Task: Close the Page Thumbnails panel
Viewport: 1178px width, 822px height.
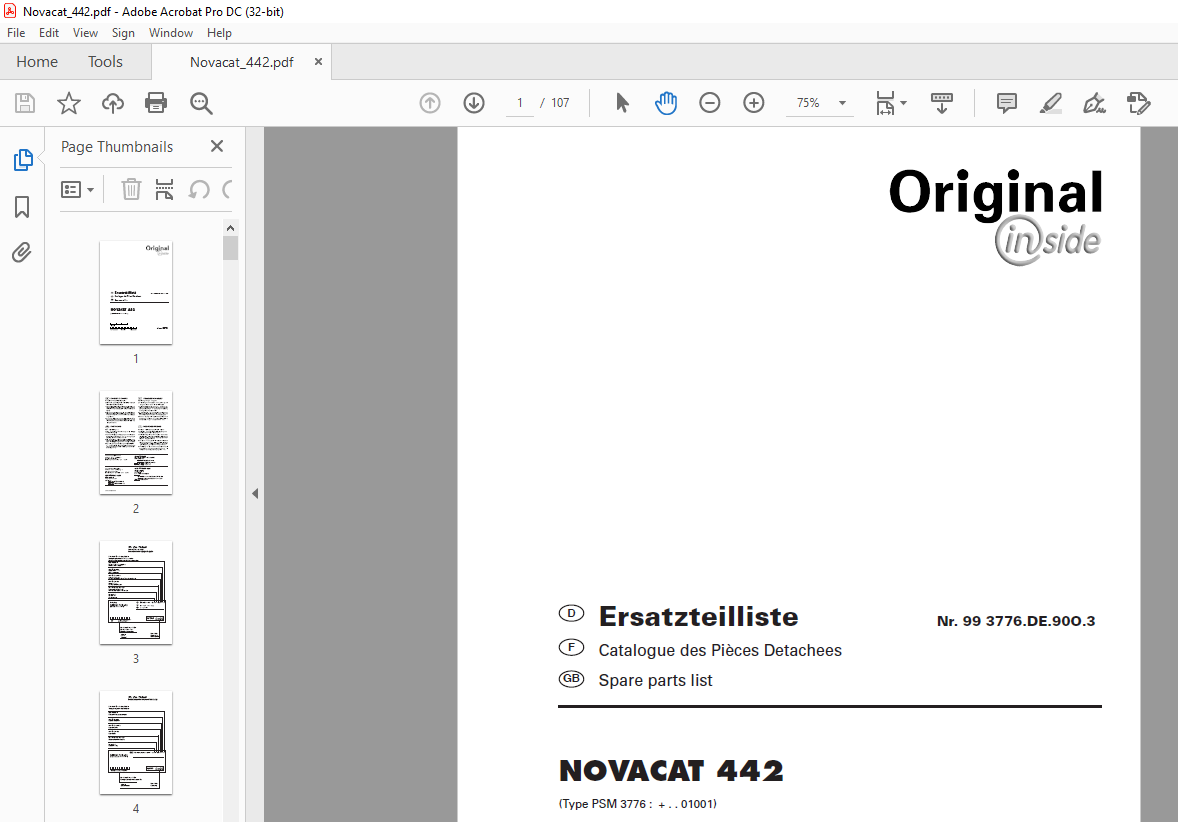Action: coord(217,146)
